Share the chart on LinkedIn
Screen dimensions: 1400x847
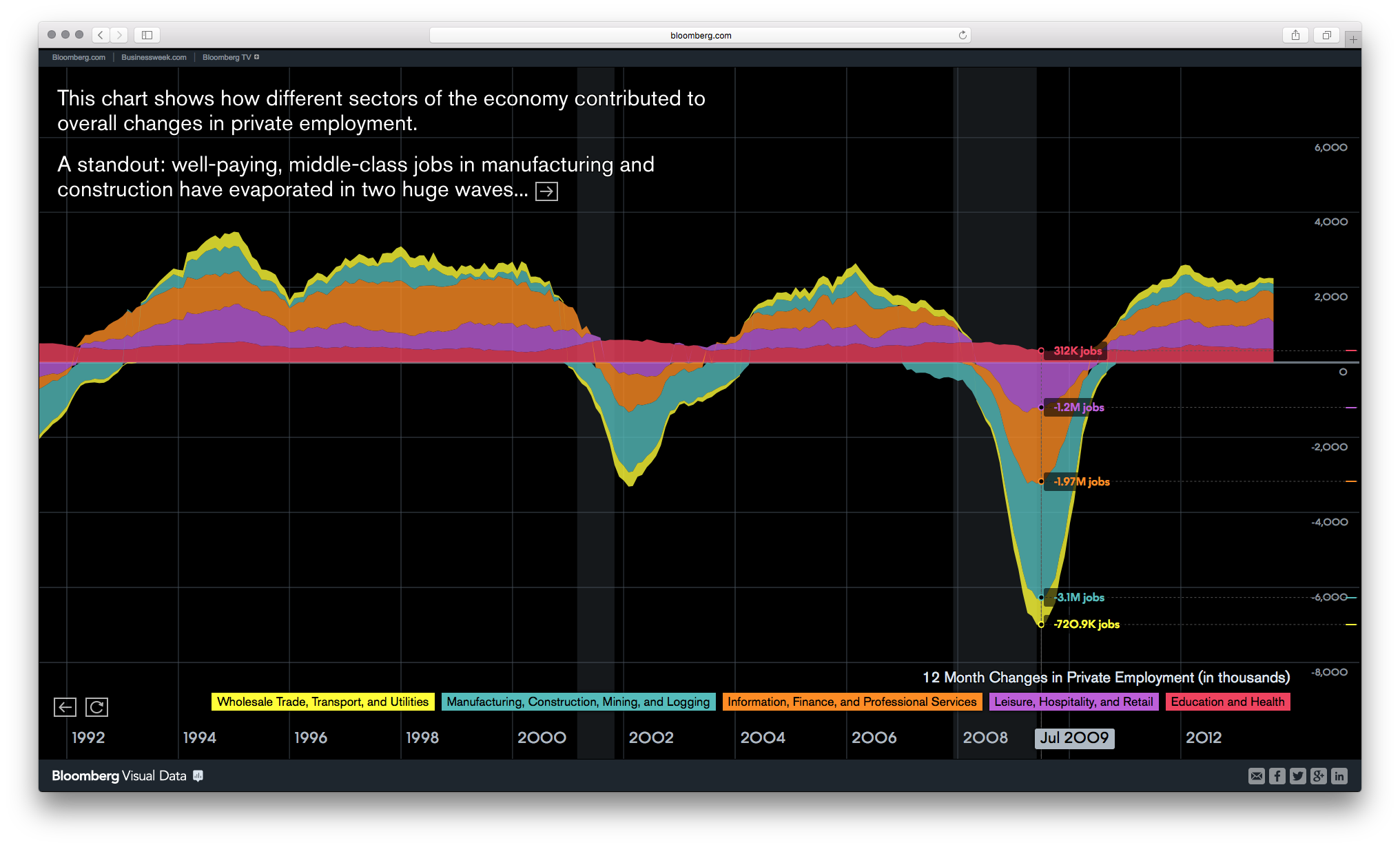coord(1339,776)
